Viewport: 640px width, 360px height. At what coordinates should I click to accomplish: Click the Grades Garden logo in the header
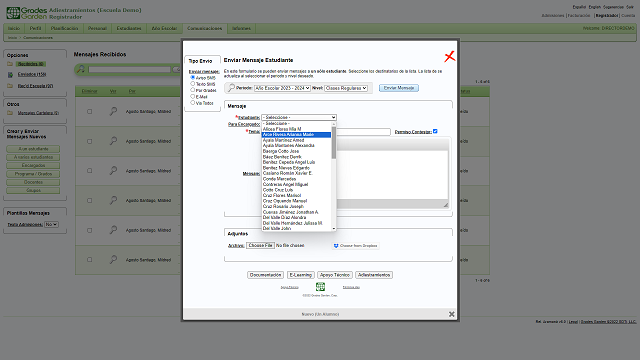pyautogui.click(x=27, y=13)
